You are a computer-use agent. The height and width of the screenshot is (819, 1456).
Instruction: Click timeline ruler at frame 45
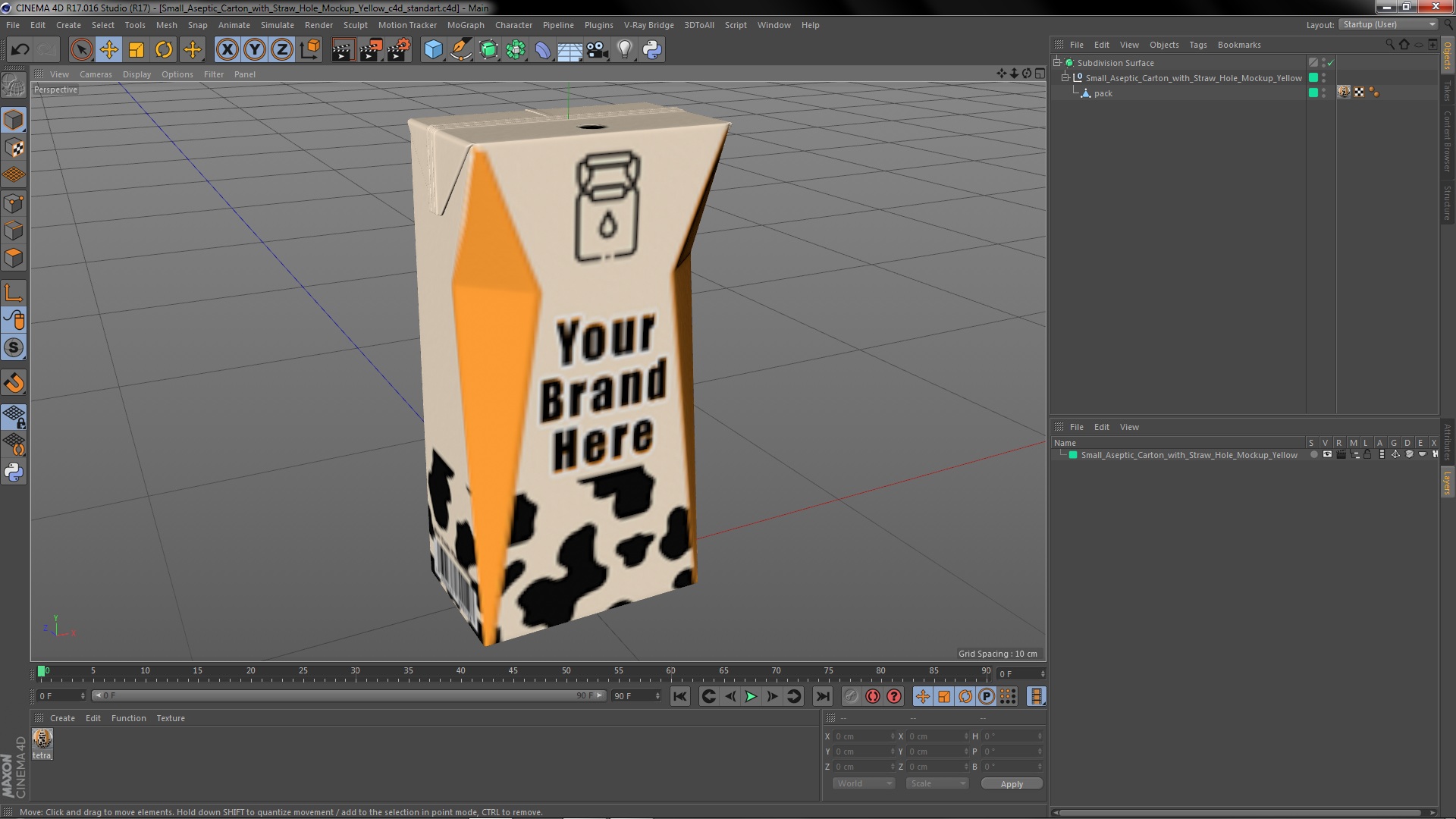point(513,671)
